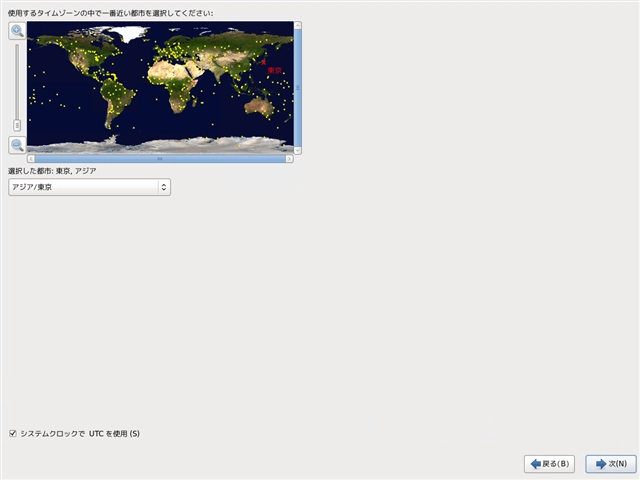Toggle the system clock UTC checkbox

[x=13, y=433]
